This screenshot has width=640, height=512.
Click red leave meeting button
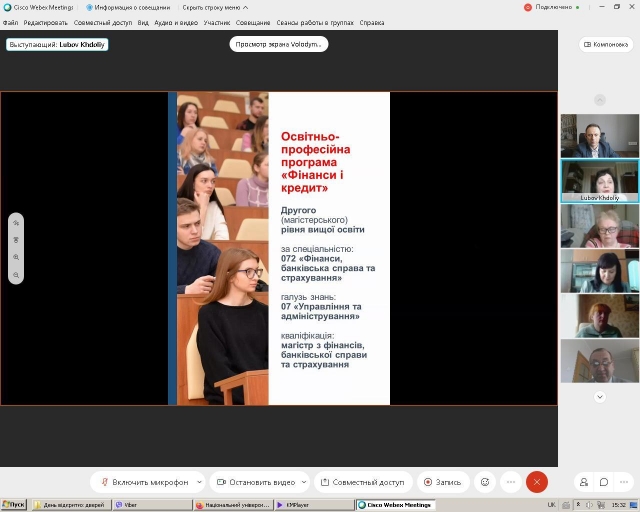(537, 482)
